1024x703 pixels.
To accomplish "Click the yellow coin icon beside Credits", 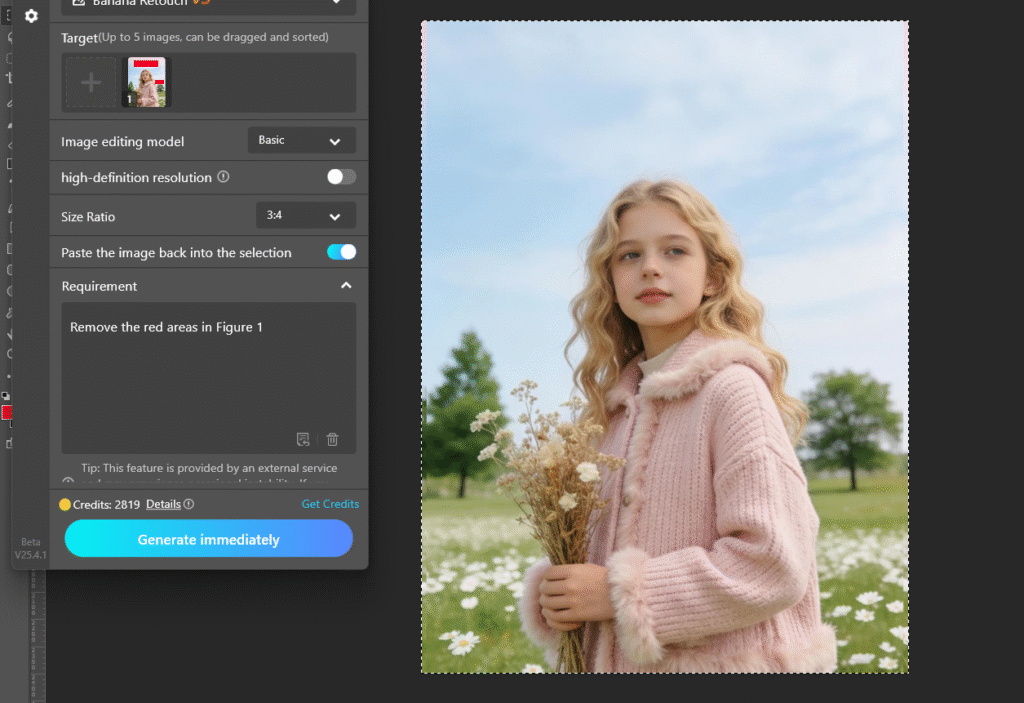I will [x=66, y=503].
